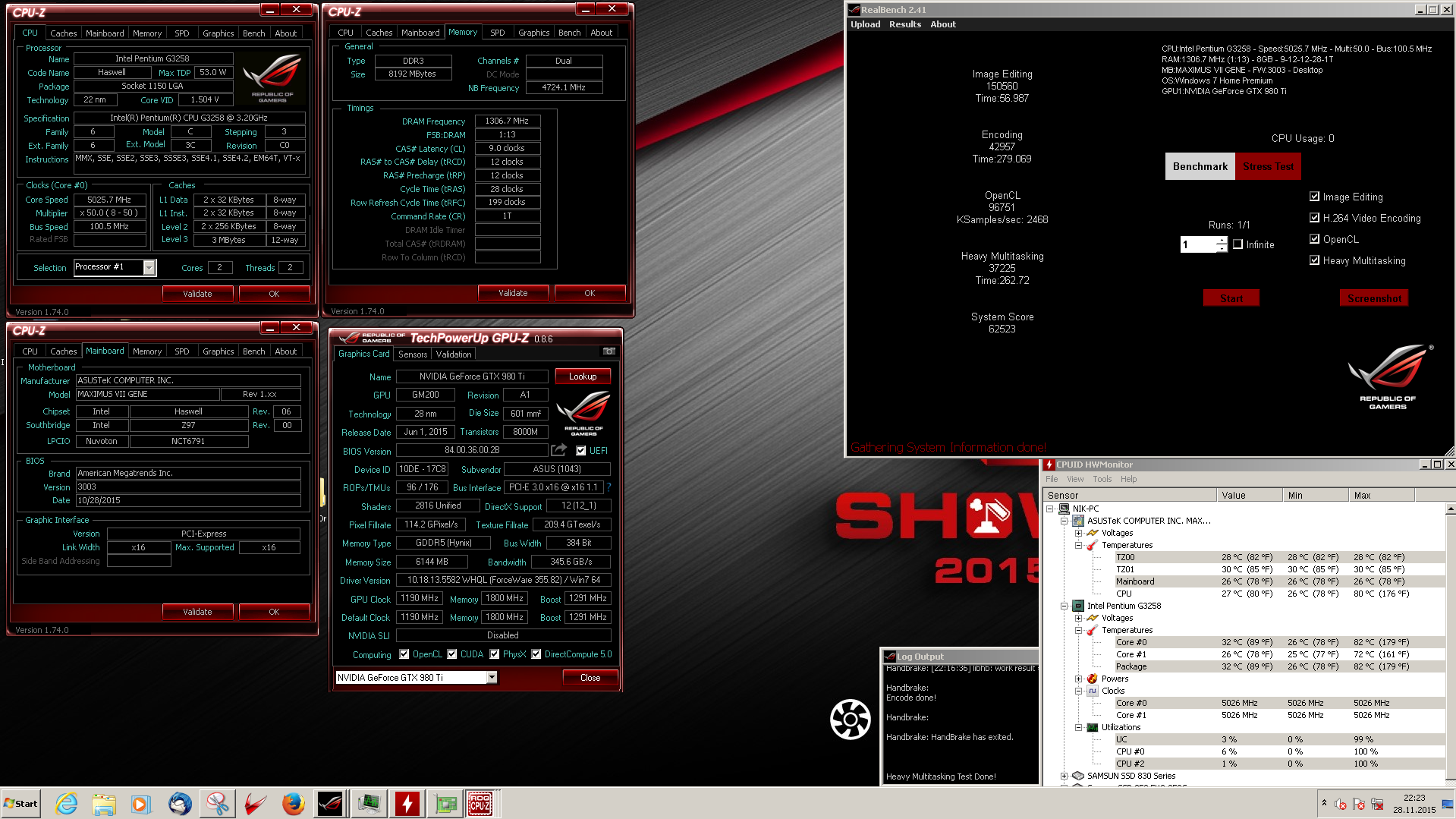Click SAMSUN SSD 830 drive icon in HWMonitor
1456x819 pixels.
click(x=1078, y=776)
